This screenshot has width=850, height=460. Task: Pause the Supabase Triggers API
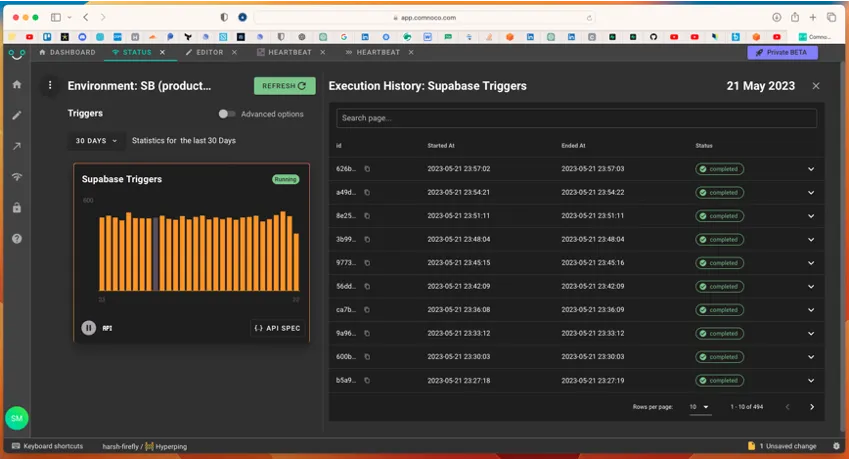89,327
